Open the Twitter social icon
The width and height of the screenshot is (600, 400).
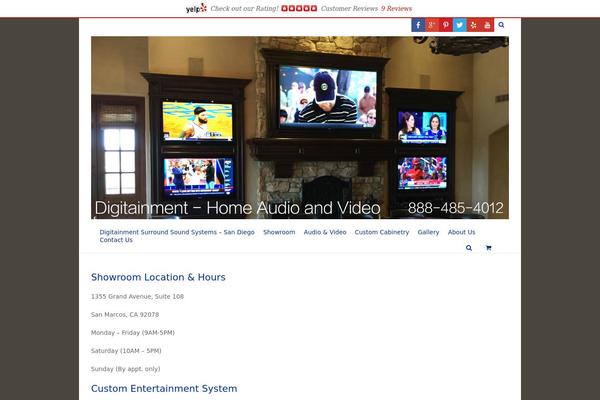459,25
